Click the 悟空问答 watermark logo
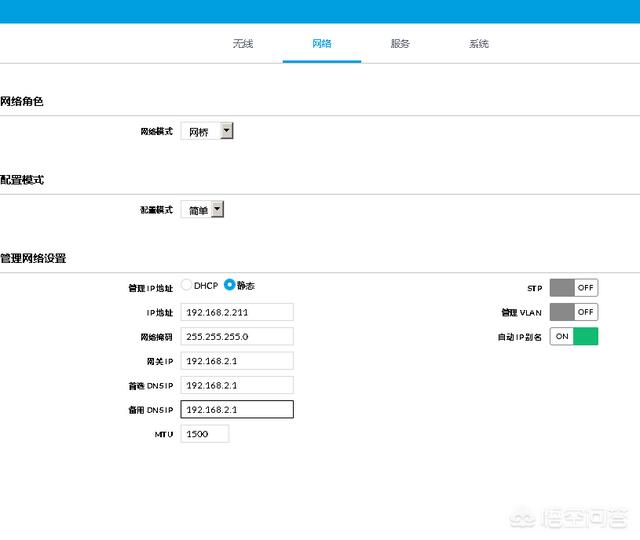Screen dimensions: 640x540 pos(570,517)
